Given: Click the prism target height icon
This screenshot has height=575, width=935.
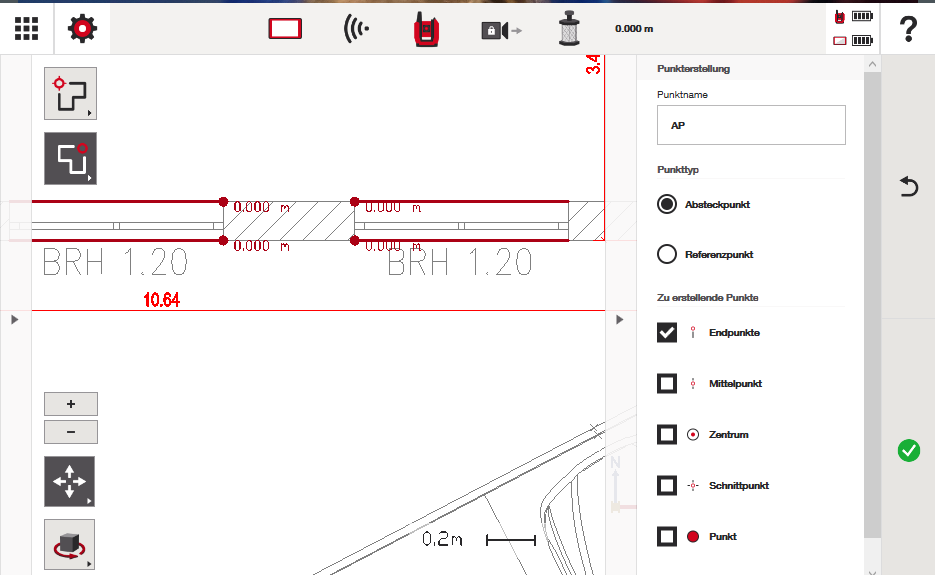Looking at the screenshot, I should click(x=569, y=30).
